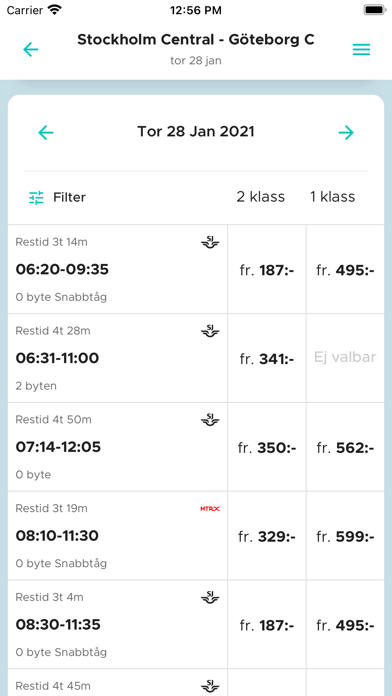Go to next day arrow
The width and height of the screenshot is (392, 696).
pyautogui.click(x=346, y=132)
